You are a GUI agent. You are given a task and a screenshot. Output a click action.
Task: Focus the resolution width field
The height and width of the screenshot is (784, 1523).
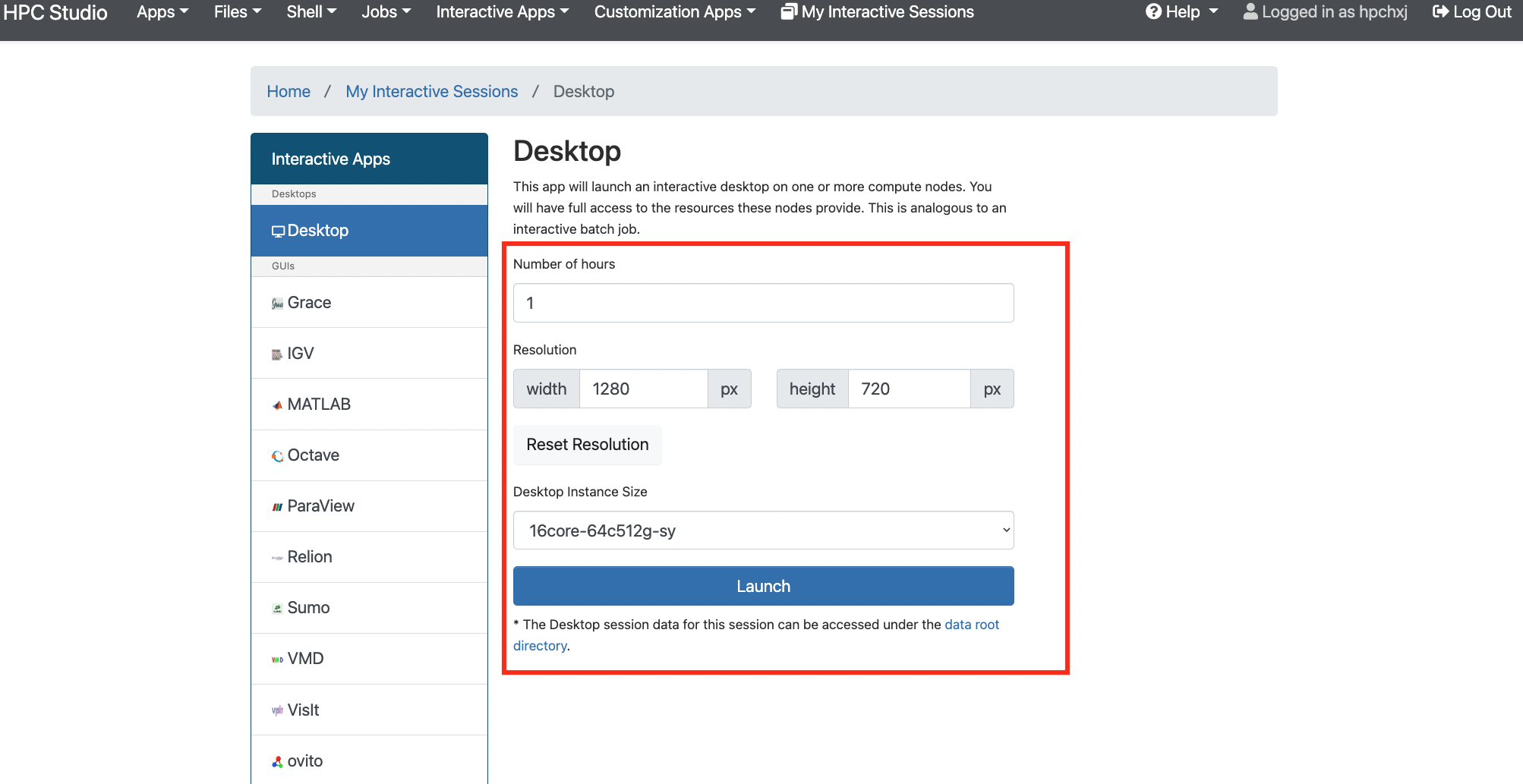pos(644,389)
